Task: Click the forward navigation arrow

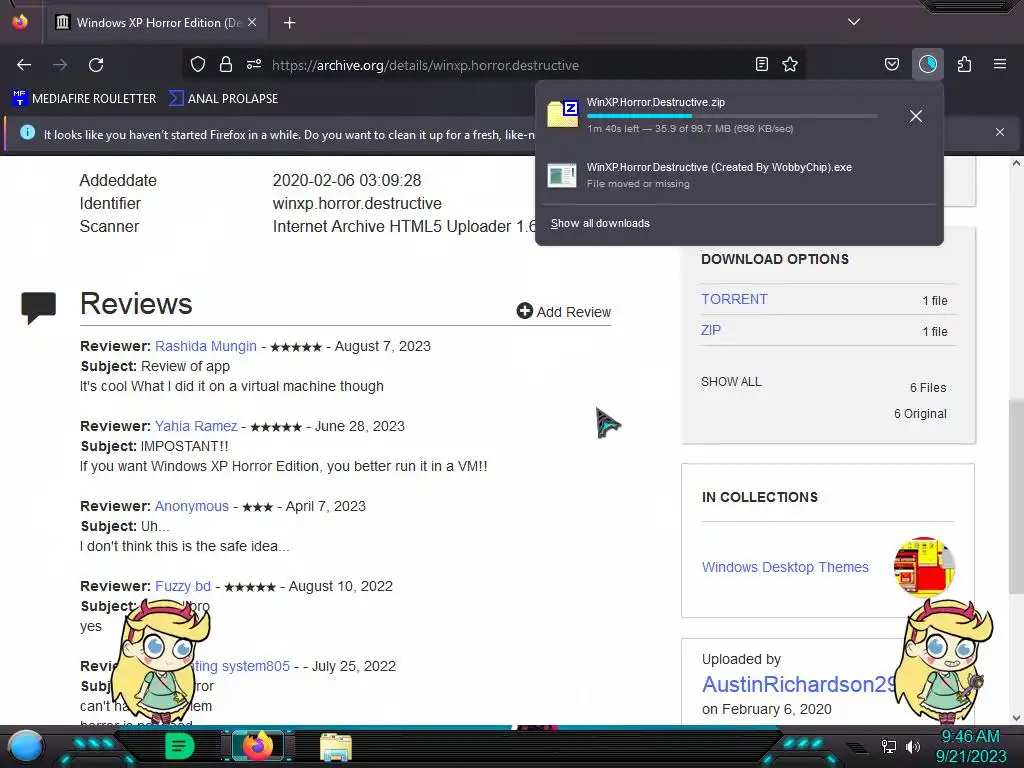Action: pyautogui.click(x=60, y=65)
